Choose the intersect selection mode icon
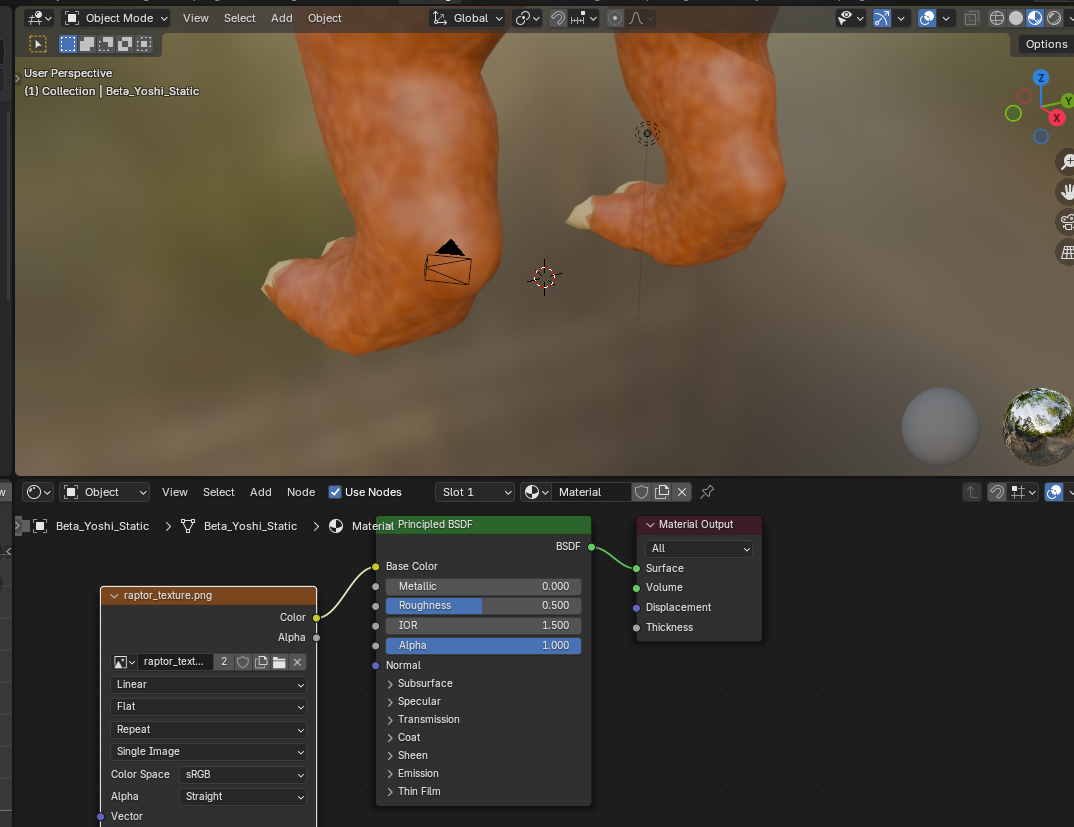This screenshot has height=827, width=1074. click(x=144, y=45)
